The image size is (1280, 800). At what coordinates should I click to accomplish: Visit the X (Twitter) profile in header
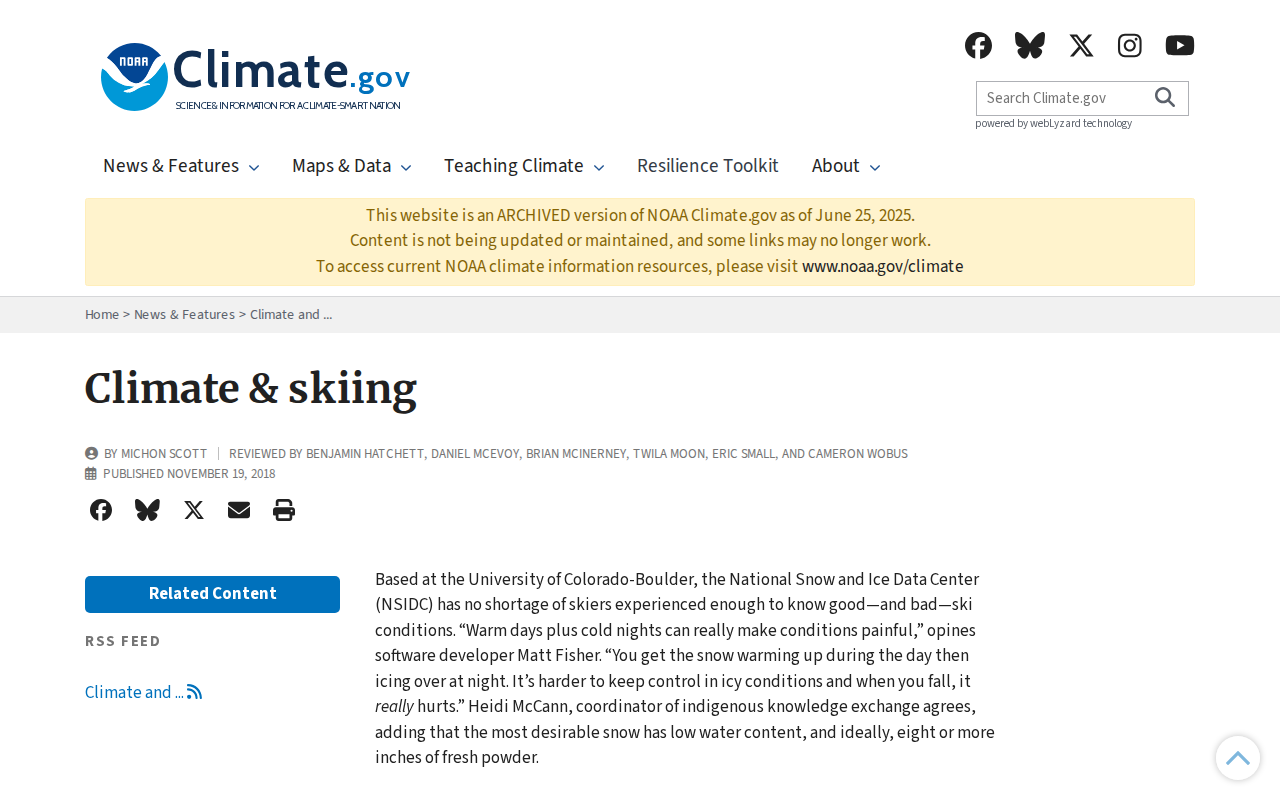coord(1081,45)
